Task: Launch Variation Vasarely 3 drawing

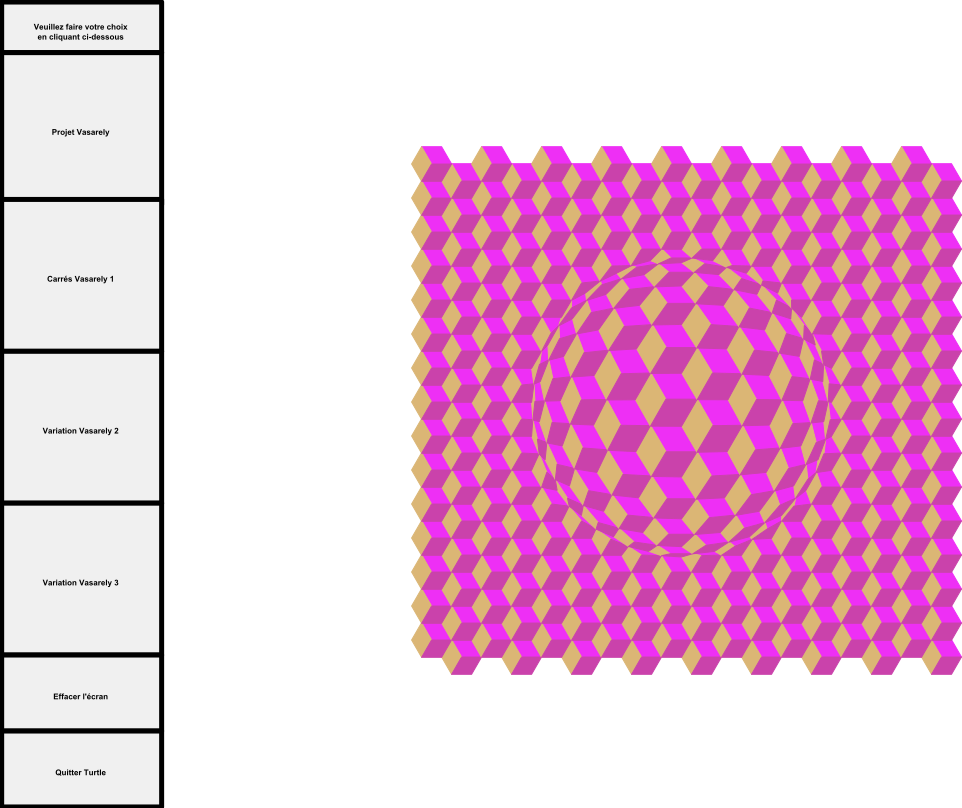Action: (81, 579)
